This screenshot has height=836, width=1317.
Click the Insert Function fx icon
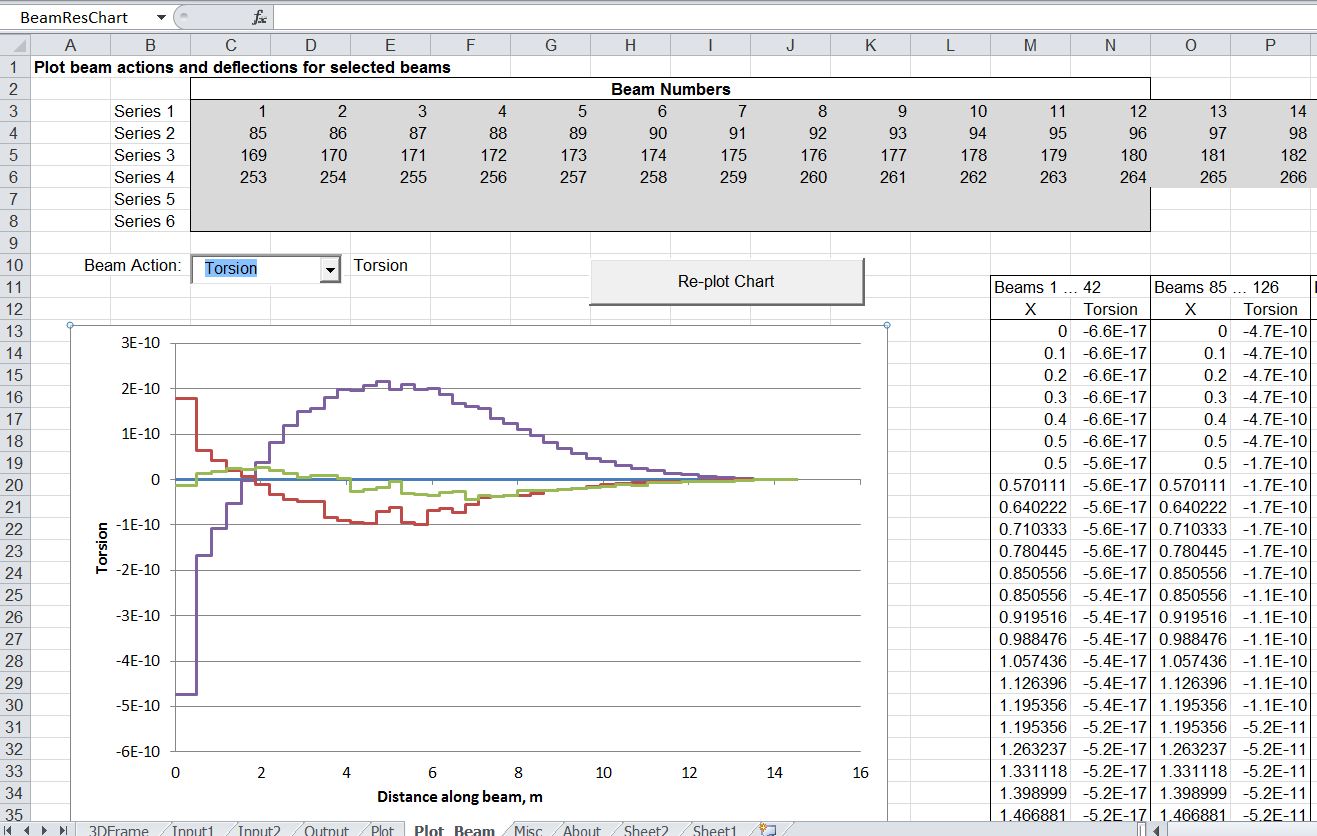coord(259,18)
